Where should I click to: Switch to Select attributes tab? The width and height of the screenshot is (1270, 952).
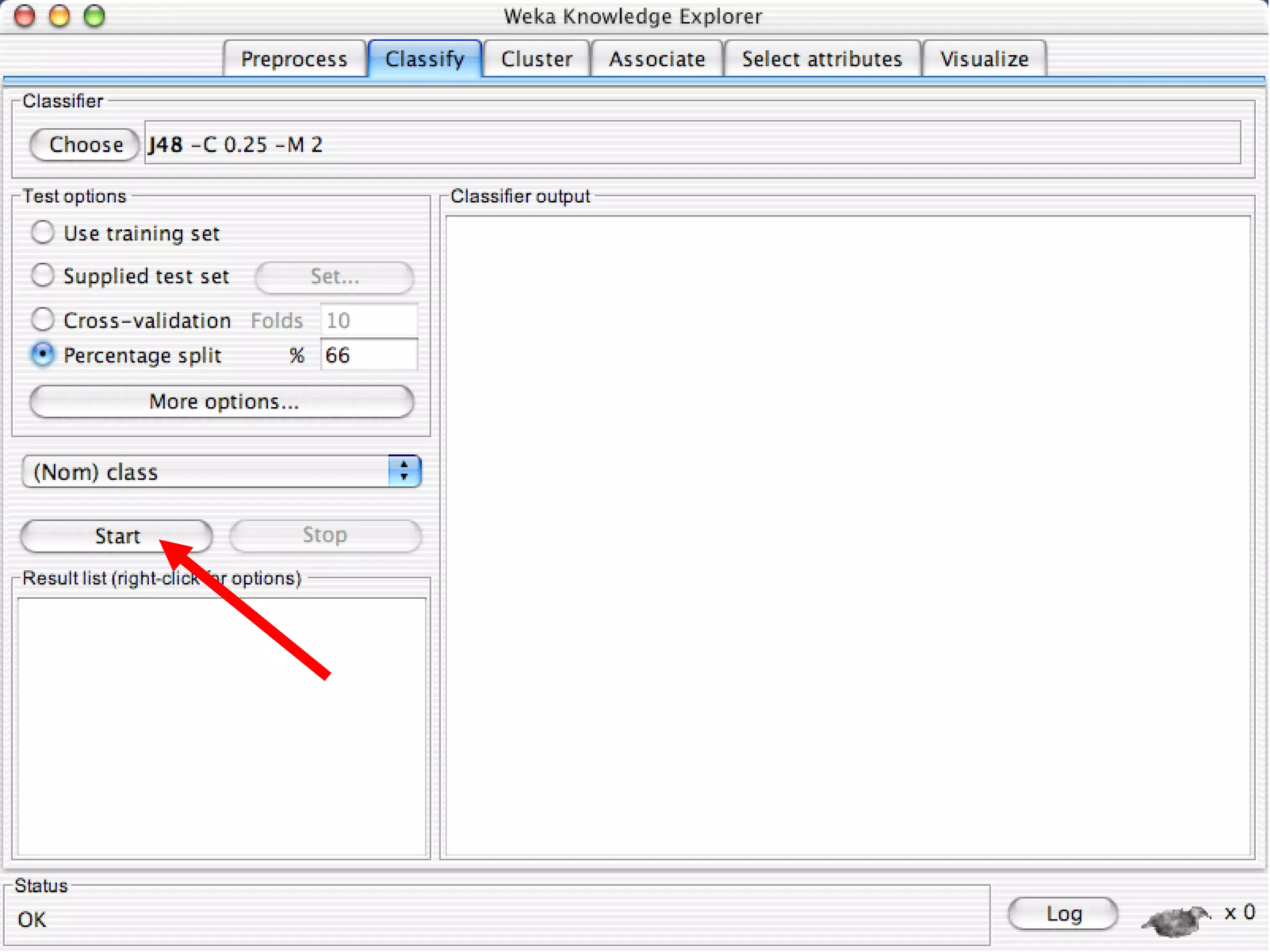(822, 59)
